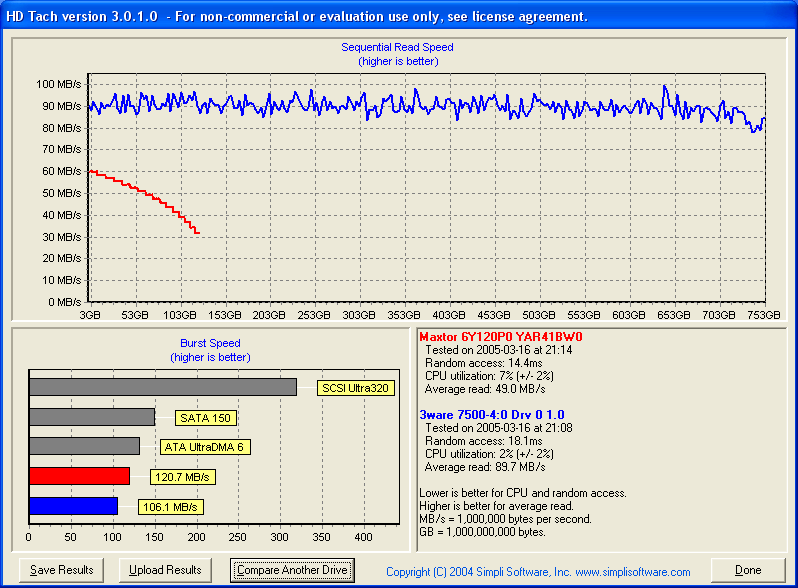Open Compare Another Drive

point(292,570)
